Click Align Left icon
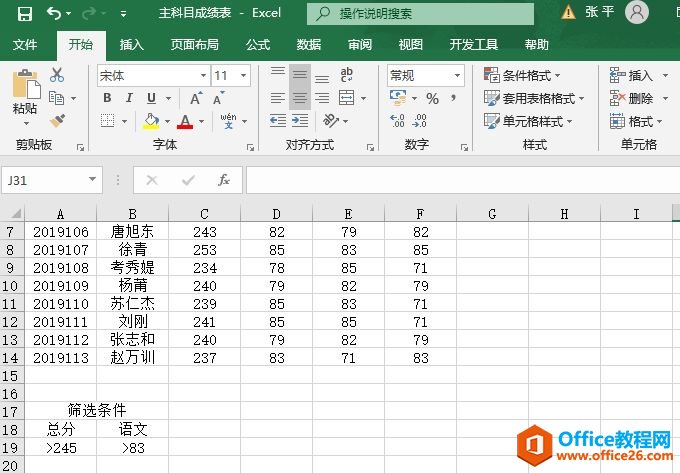 click(x=278, y=98)
